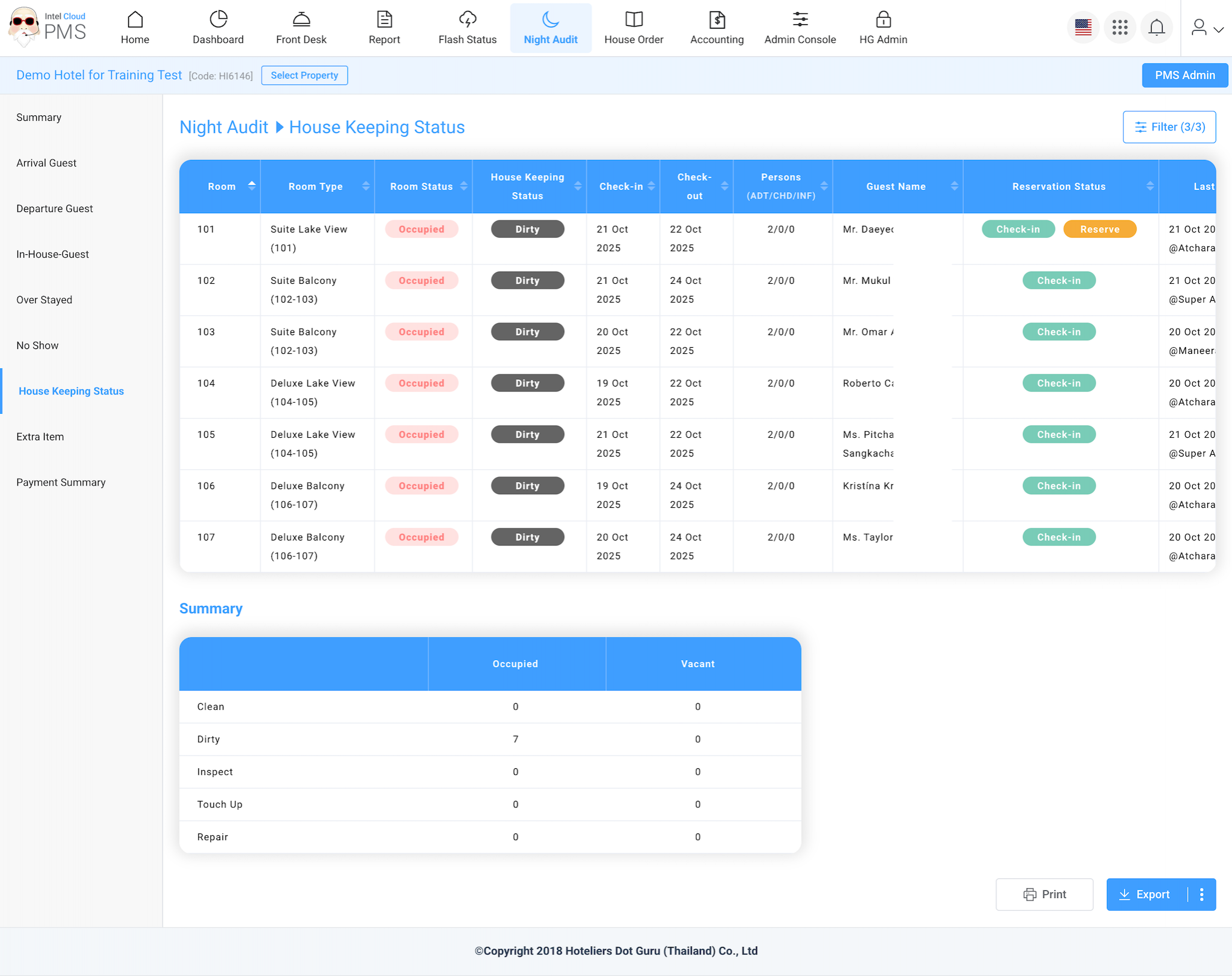This screenshot has height=976, width=1232.
Task: Expand the user profile dropdown
Action: coord(1207,28)
